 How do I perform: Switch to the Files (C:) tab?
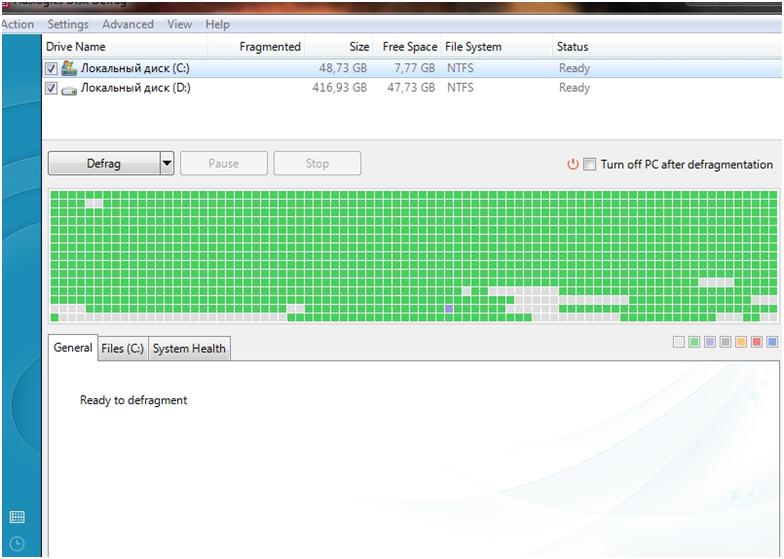pos(122,348)
